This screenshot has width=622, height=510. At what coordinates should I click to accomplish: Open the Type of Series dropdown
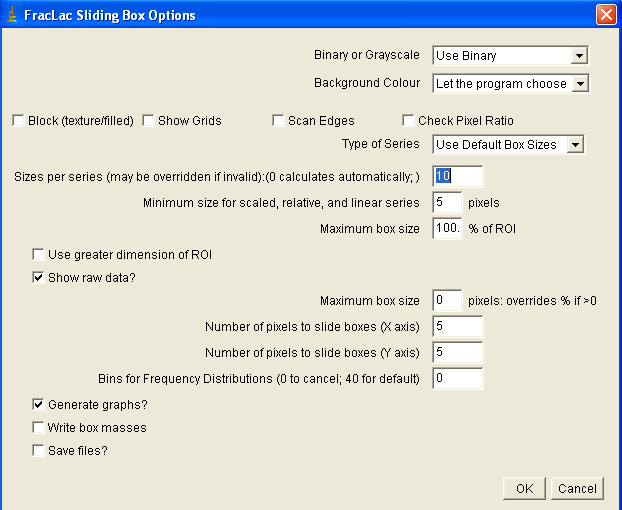[508, 144]
